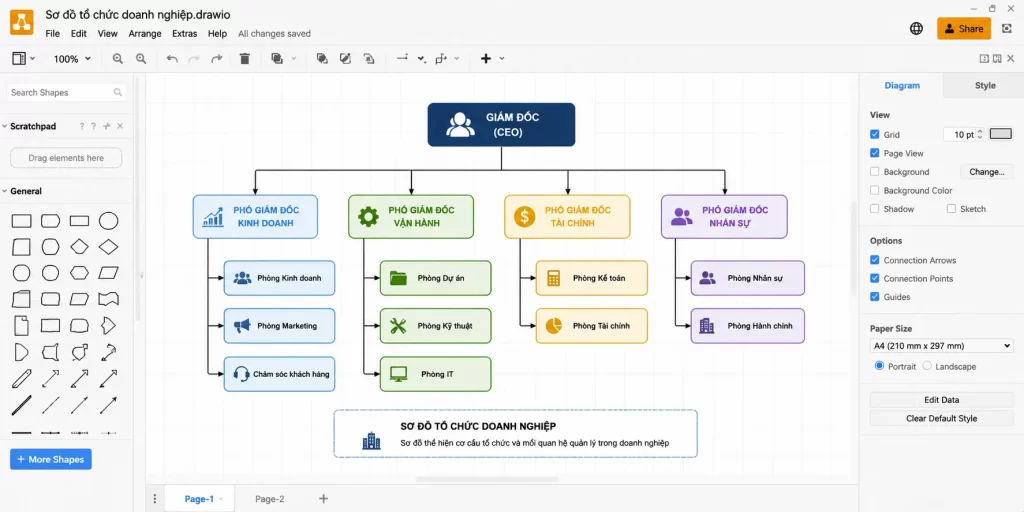
Task: Add a new page with plus button
Action: (x=323, y=499)
